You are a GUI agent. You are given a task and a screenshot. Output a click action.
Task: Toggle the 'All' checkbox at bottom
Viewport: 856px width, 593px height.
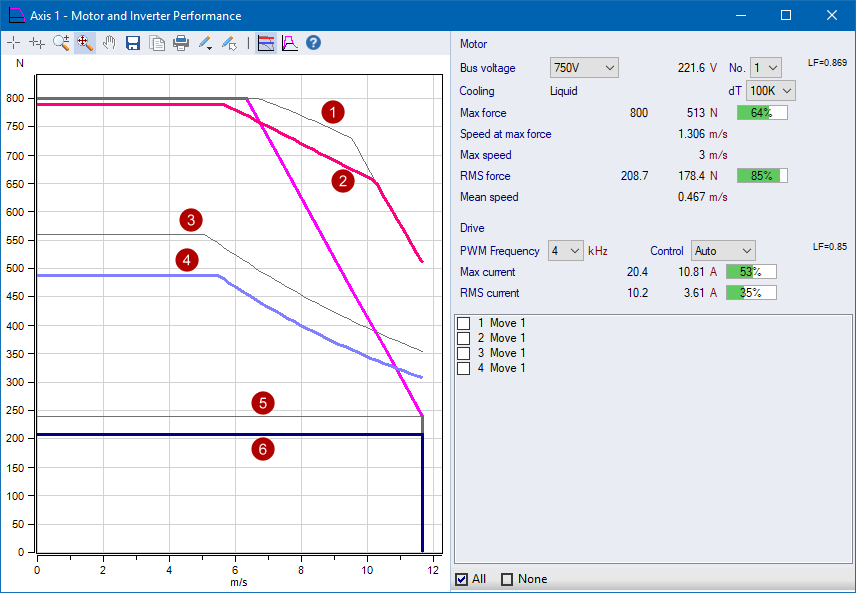tap(461, 579)
